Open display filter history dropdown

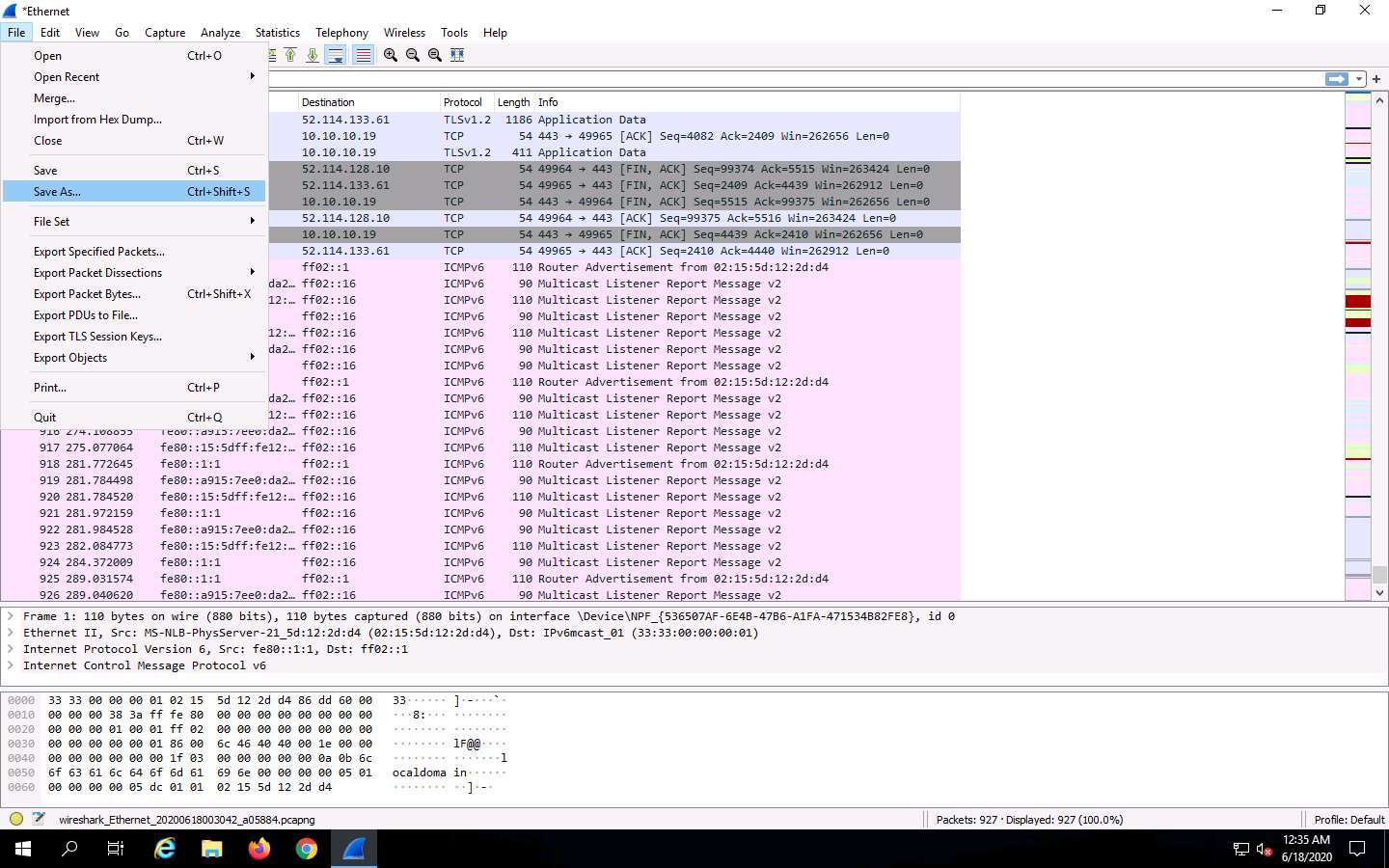tap(1359, 79)
